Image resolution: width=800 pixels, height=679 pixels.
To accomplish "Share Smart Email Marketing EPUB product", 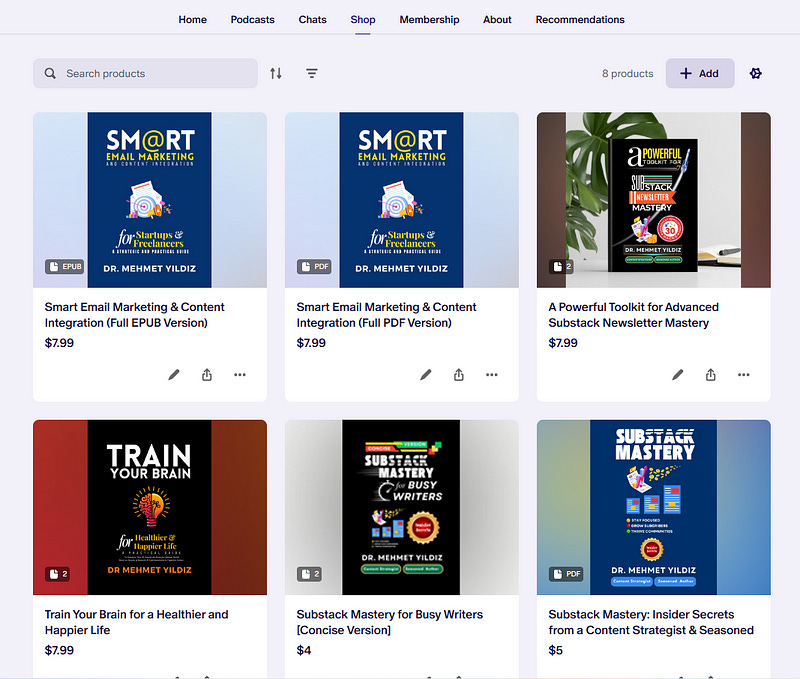I will click(x=207, y=375).
